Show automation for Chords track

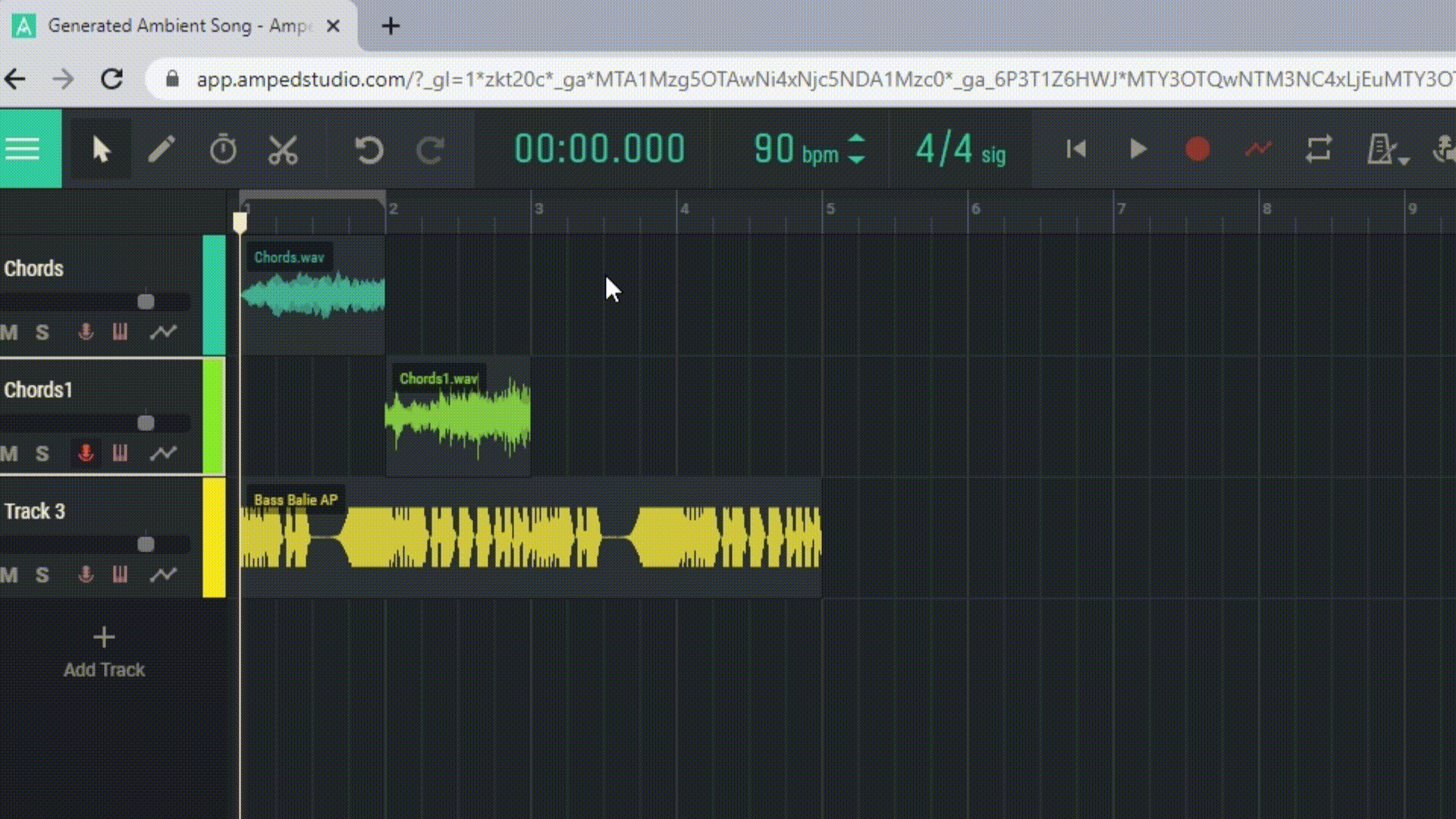pos(163,332)
